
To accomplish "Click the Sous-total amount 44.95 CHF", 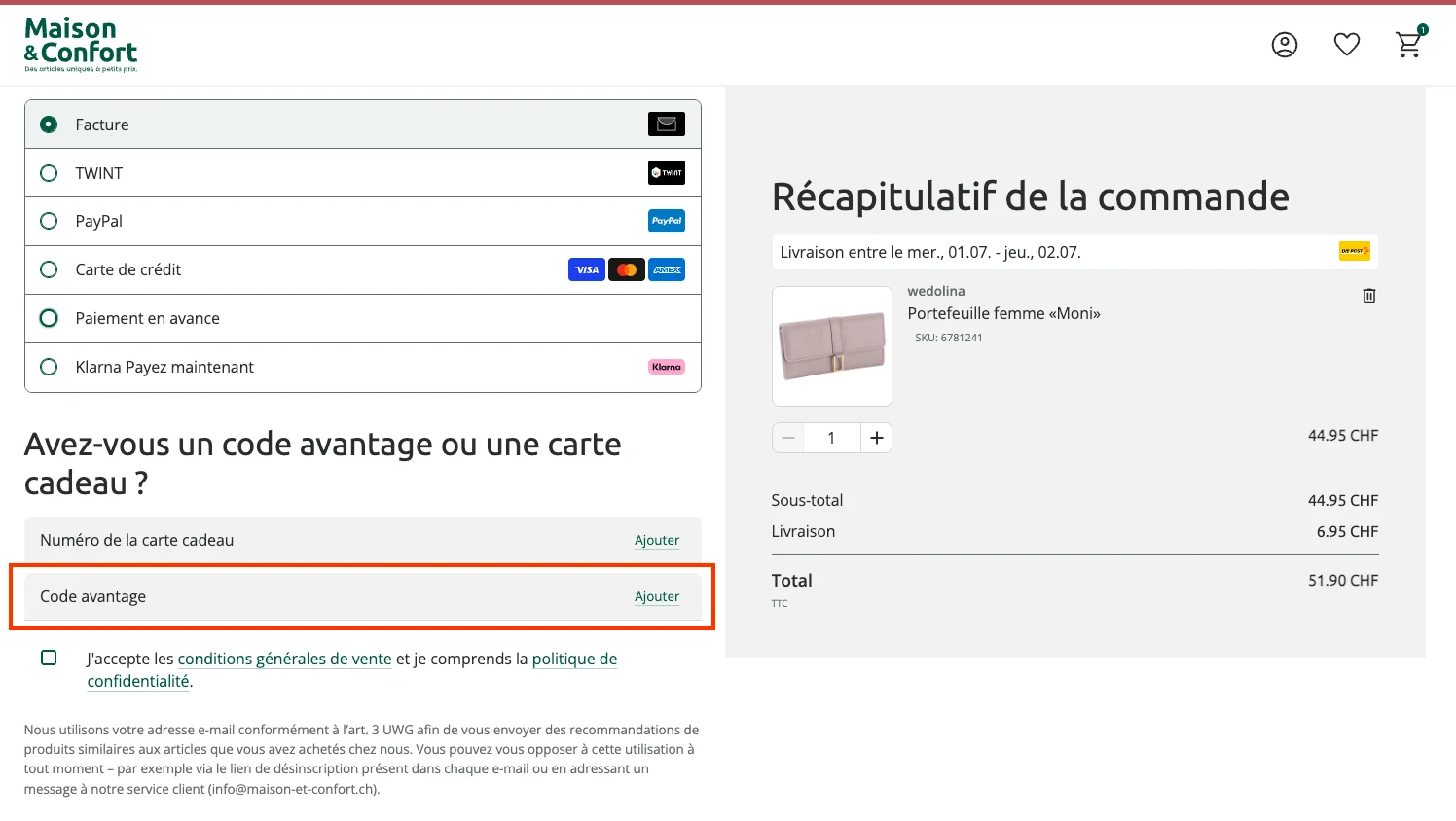I will coord(1343,500).
